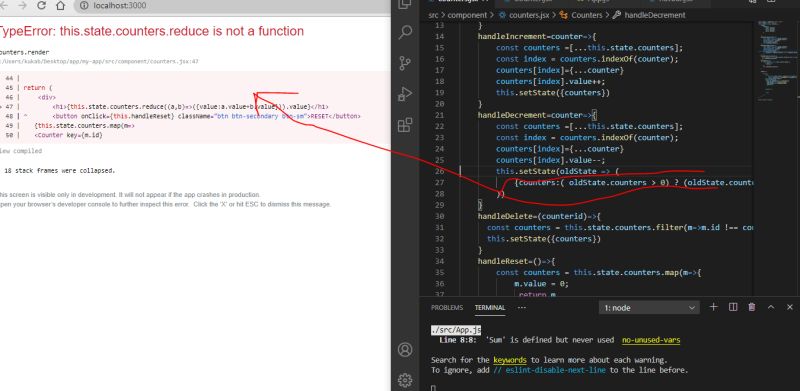Screen dimensions: 800x391
Task: Click the './src/App.js' path in the terminal
Action: point(456,330)
